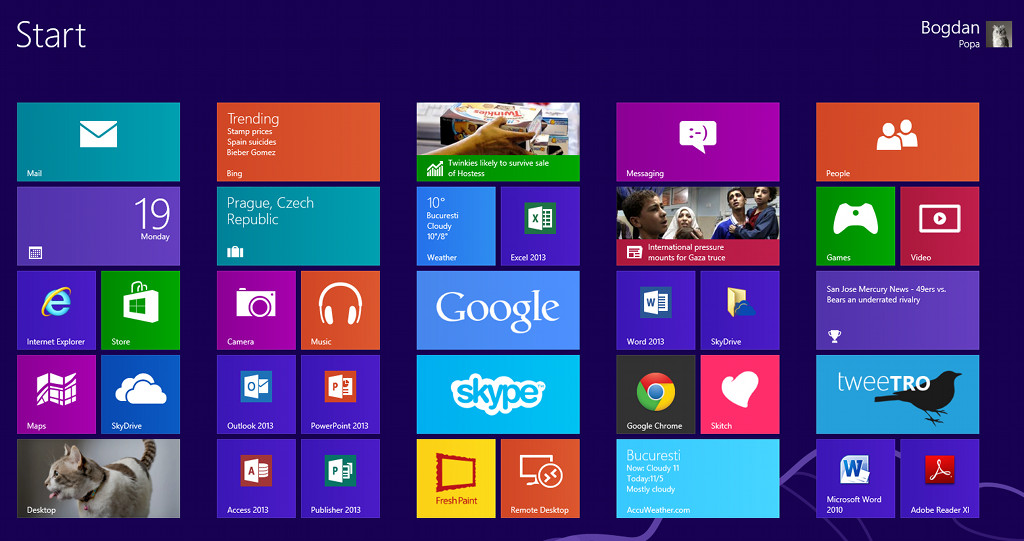Open the Messaging tile
The height and width of the screenshot is (541, 1024).
[698, 142]
